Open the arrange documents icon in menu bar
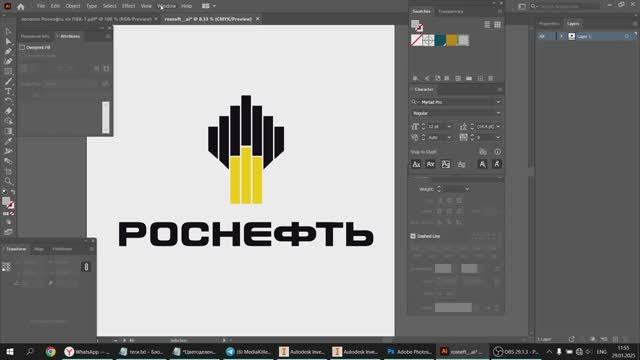This screenshot has height=360, width=640. [206, 6]
